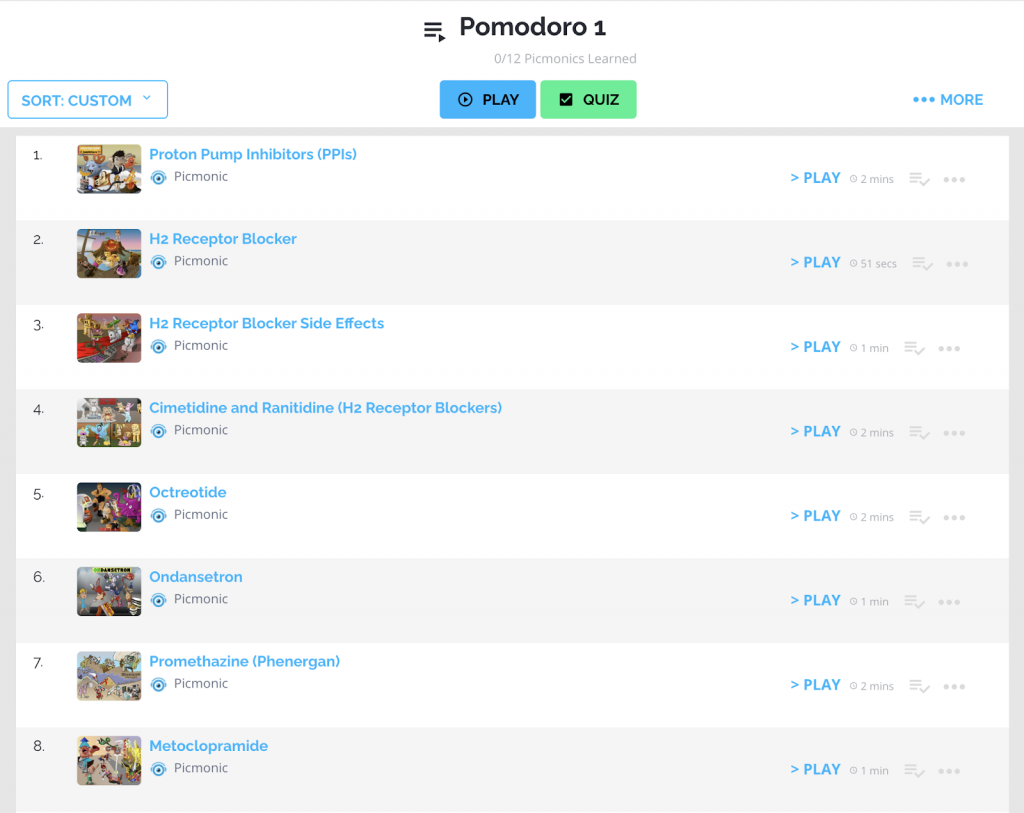The height and width of the screenshot is (813, 1024).
Task: Open three-dot menu for H2 Receptor Blocker Side Effects
Action: tap(949, 349)
